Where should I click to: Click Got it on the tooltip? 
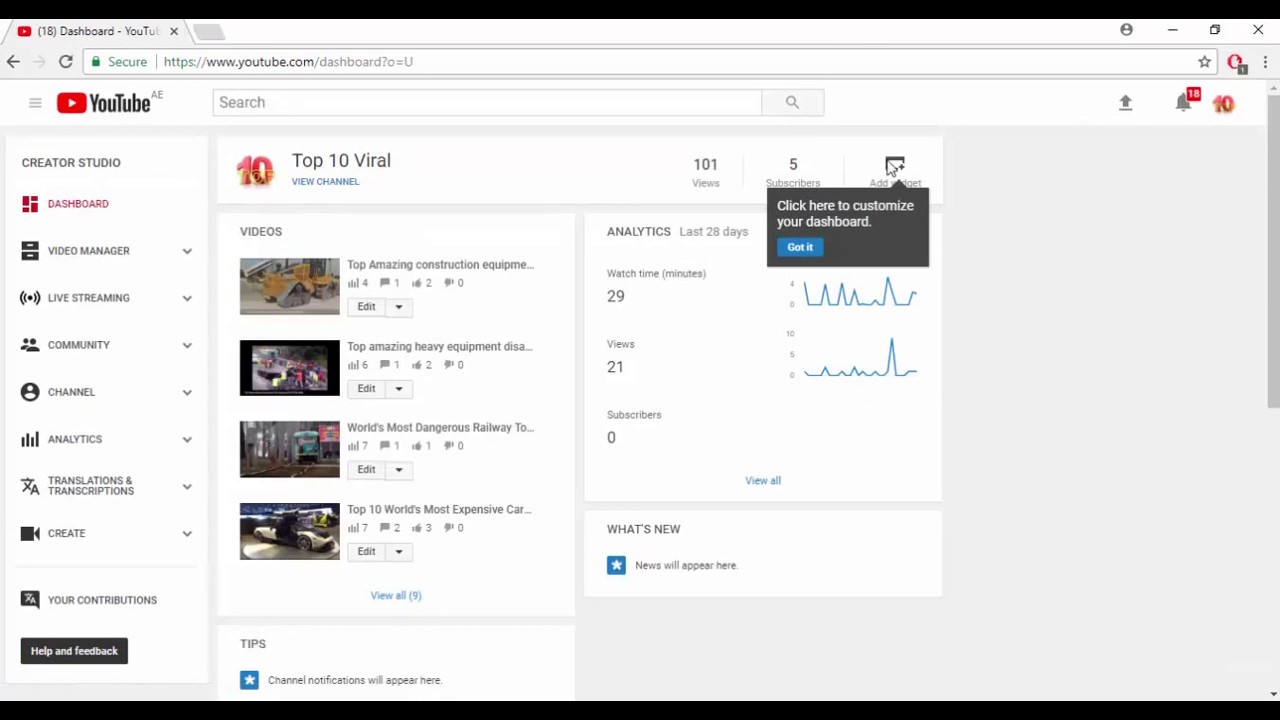coord(800,247)
